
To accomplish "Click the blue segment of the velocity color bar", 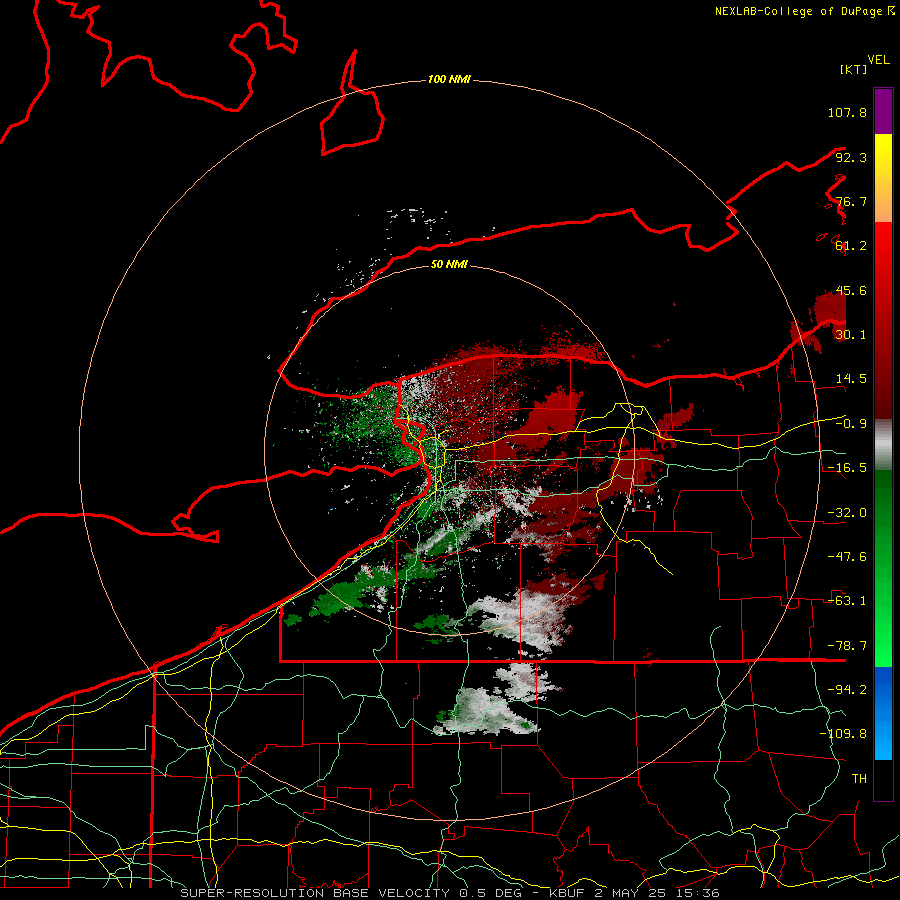I will click(883, 713).
